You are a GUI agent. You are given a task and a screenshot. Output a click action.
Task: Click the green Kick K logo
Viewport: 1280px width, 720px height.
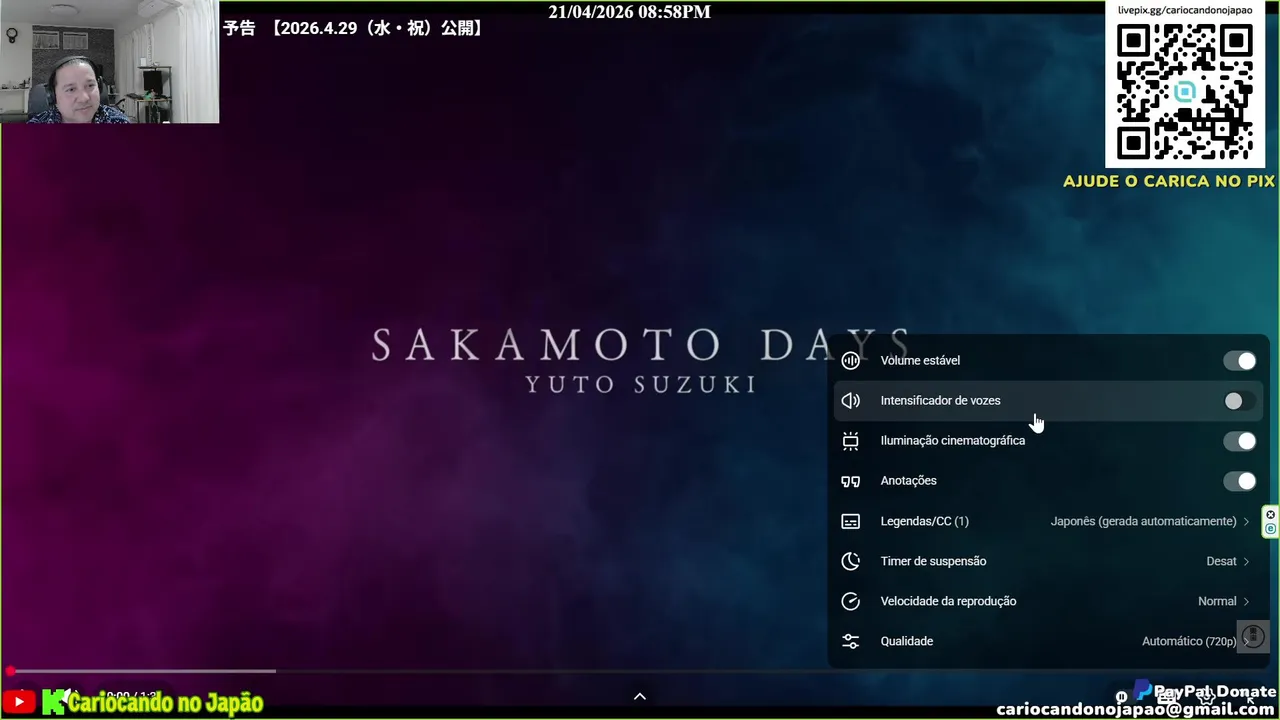tap(53, 702)
